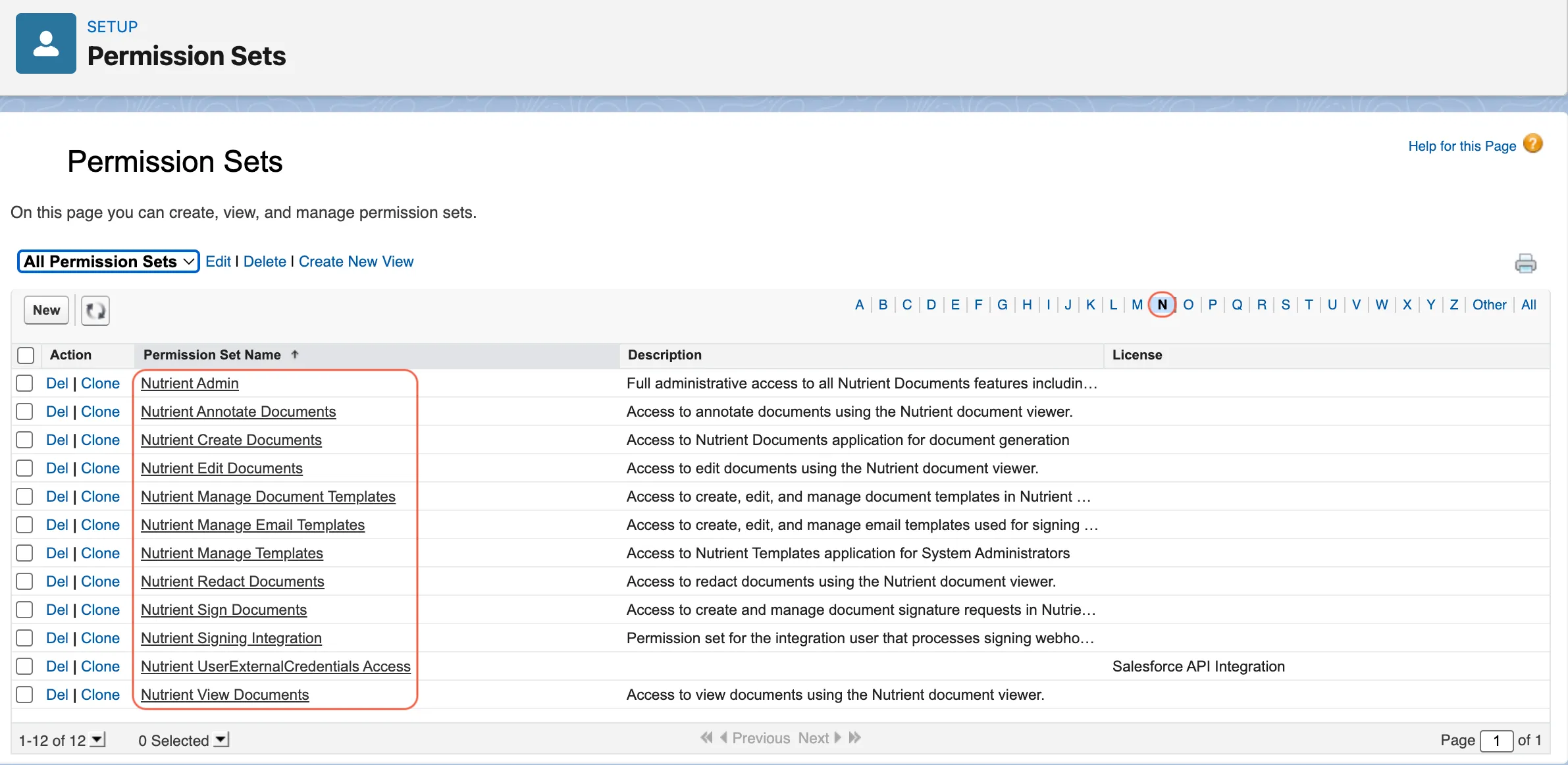
Task: Click the Page number input field
Action: [1496, 741]
